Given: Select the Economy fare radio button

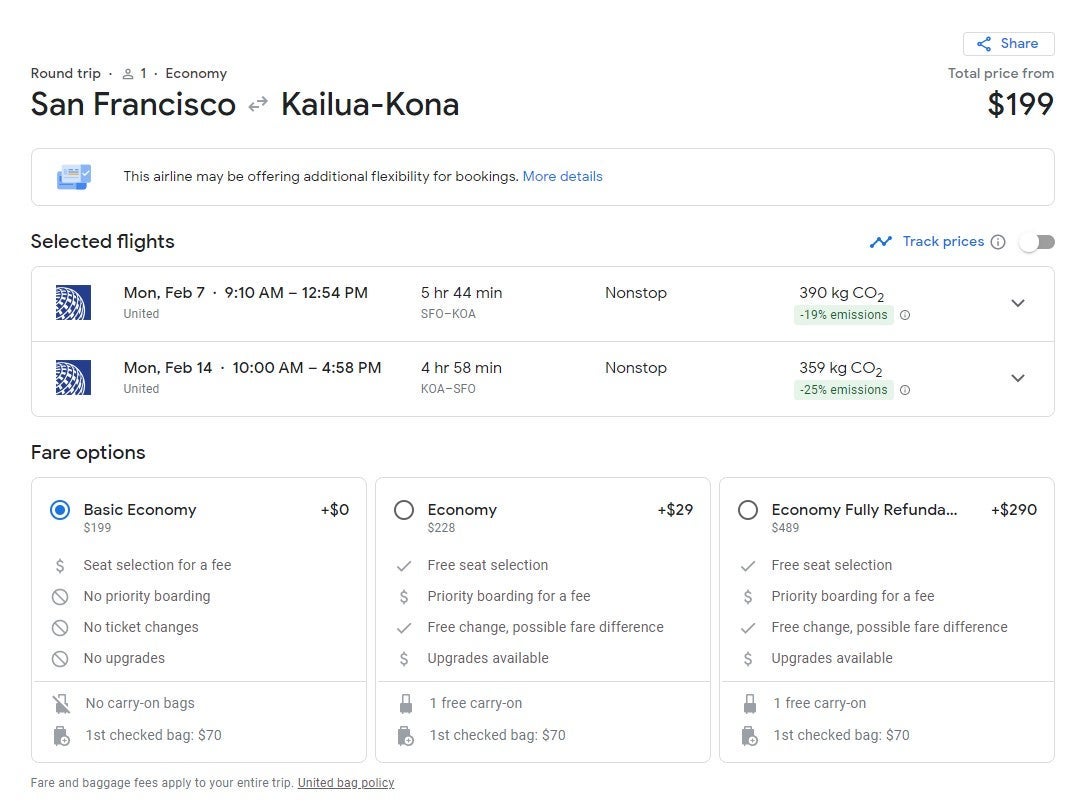Looking at the screenshot, I should (404, 510).
